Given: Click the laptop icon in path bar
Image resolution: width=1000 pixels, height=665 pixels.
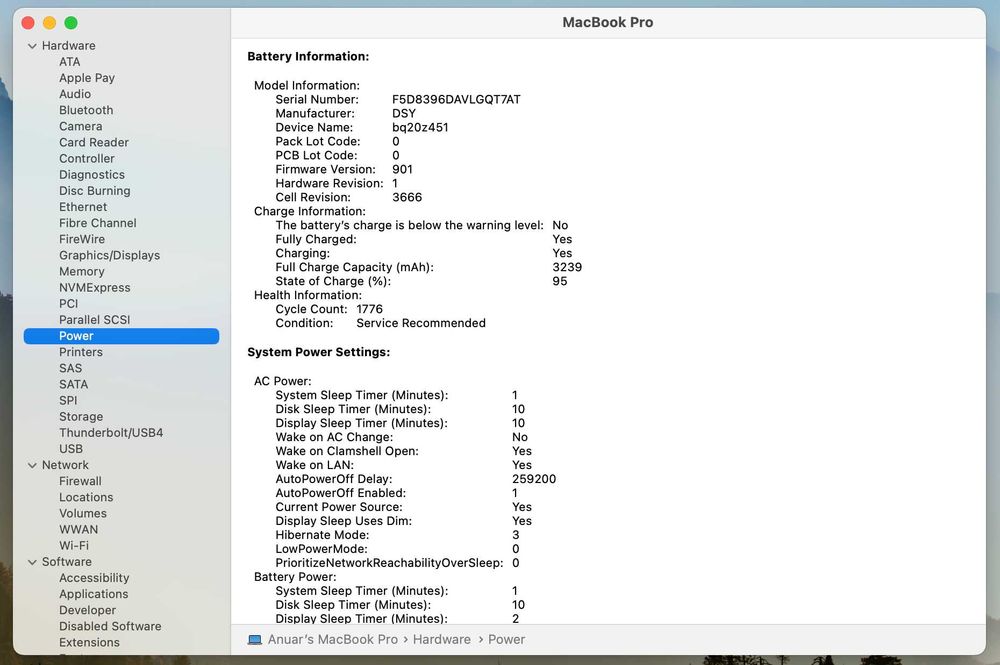Looking at the screenshot, I should click(x=254, y=639).
